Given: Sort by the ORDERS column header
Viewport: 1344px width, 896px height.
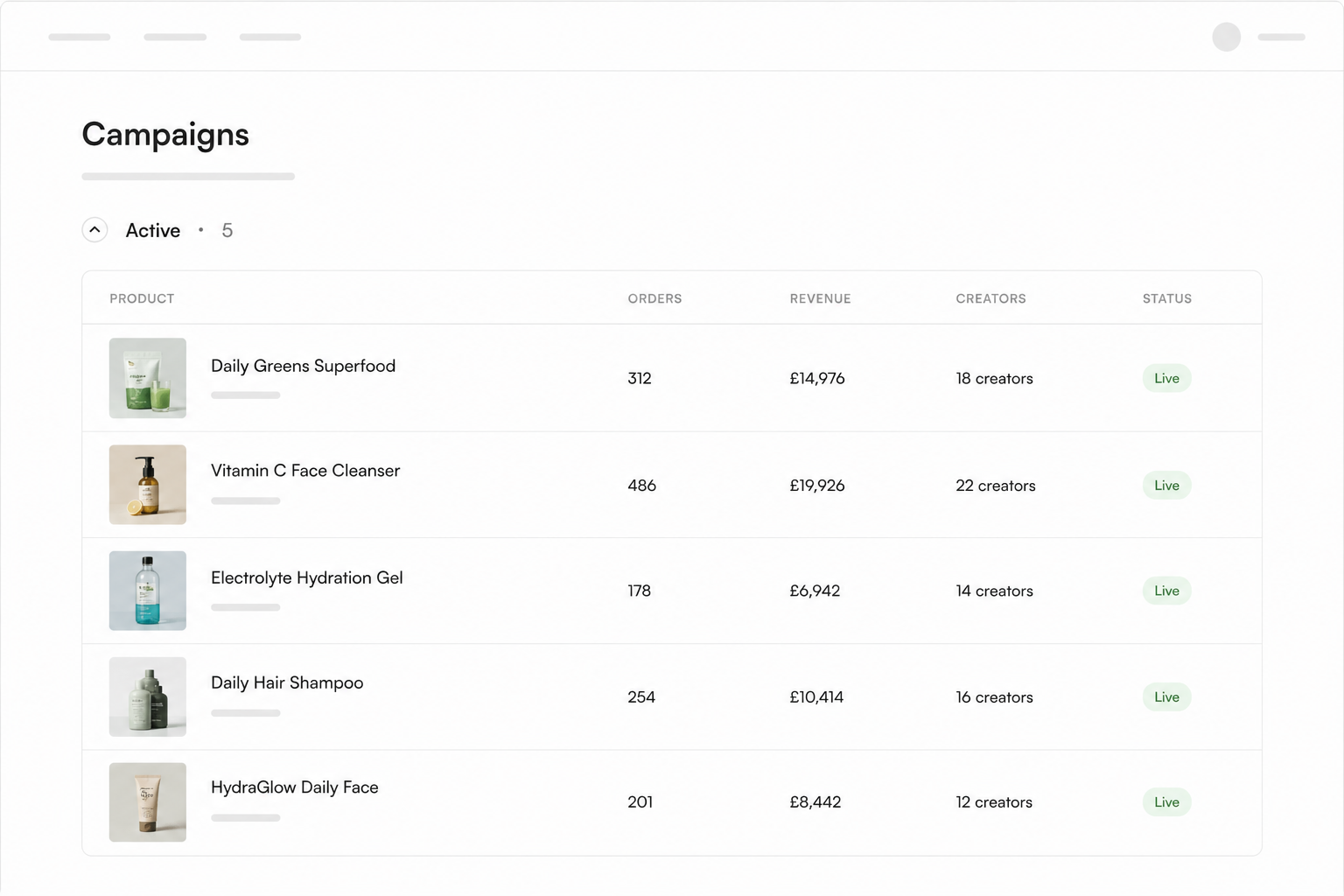Looking at the screenshot, I should point(654,298).
